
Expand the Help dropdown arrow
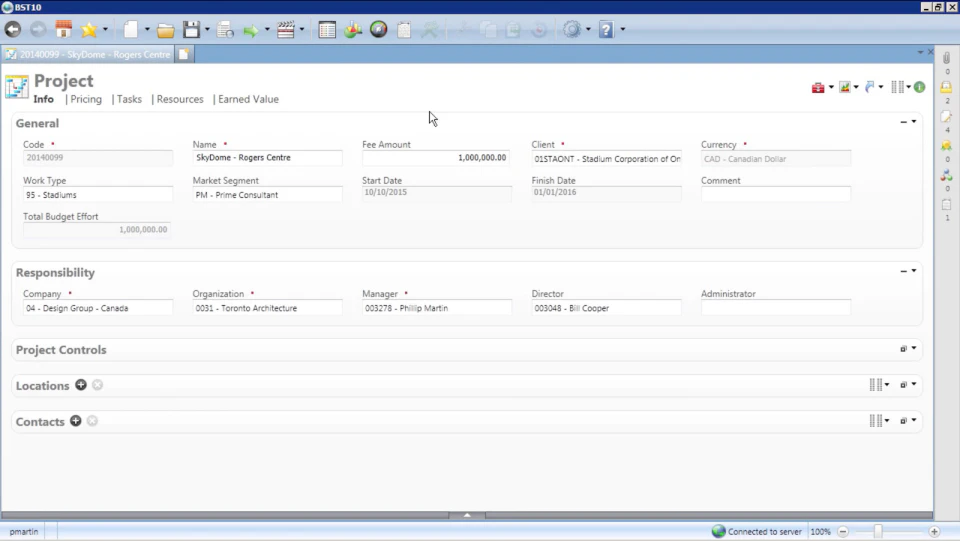(x=623, y=29)
